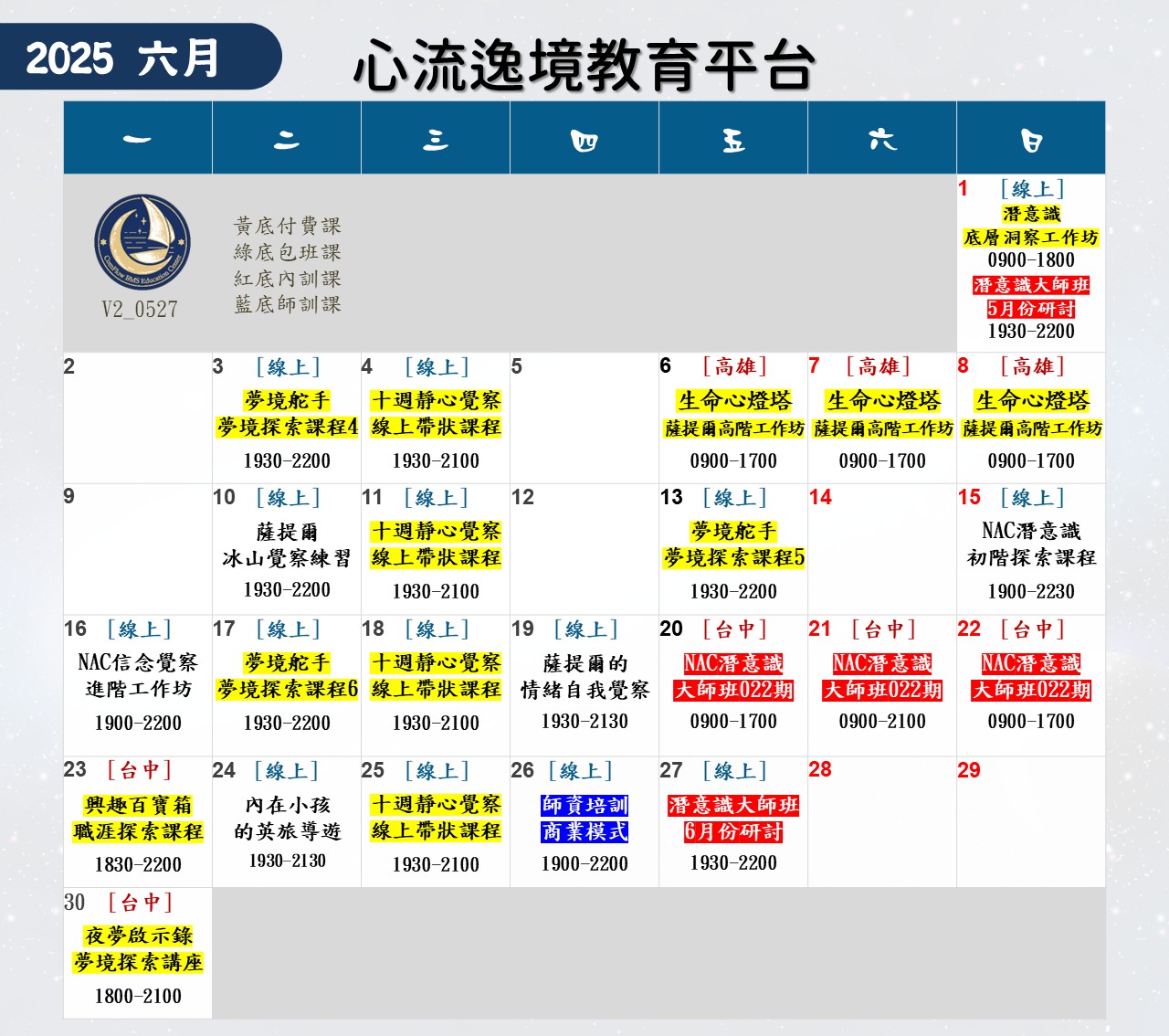Click the Wednesday 三 column header
The height and width of the screenshot is (1036, 1169).
point(436,139)
